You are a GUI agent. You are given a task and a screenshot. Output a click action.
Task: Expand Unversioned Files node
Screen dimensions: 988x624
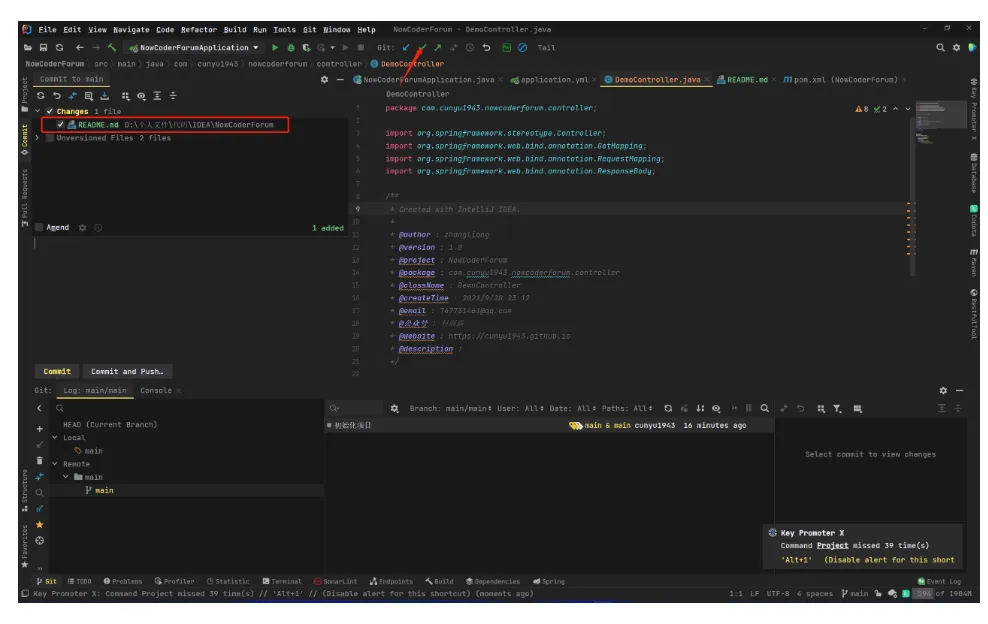coord(38,137)
